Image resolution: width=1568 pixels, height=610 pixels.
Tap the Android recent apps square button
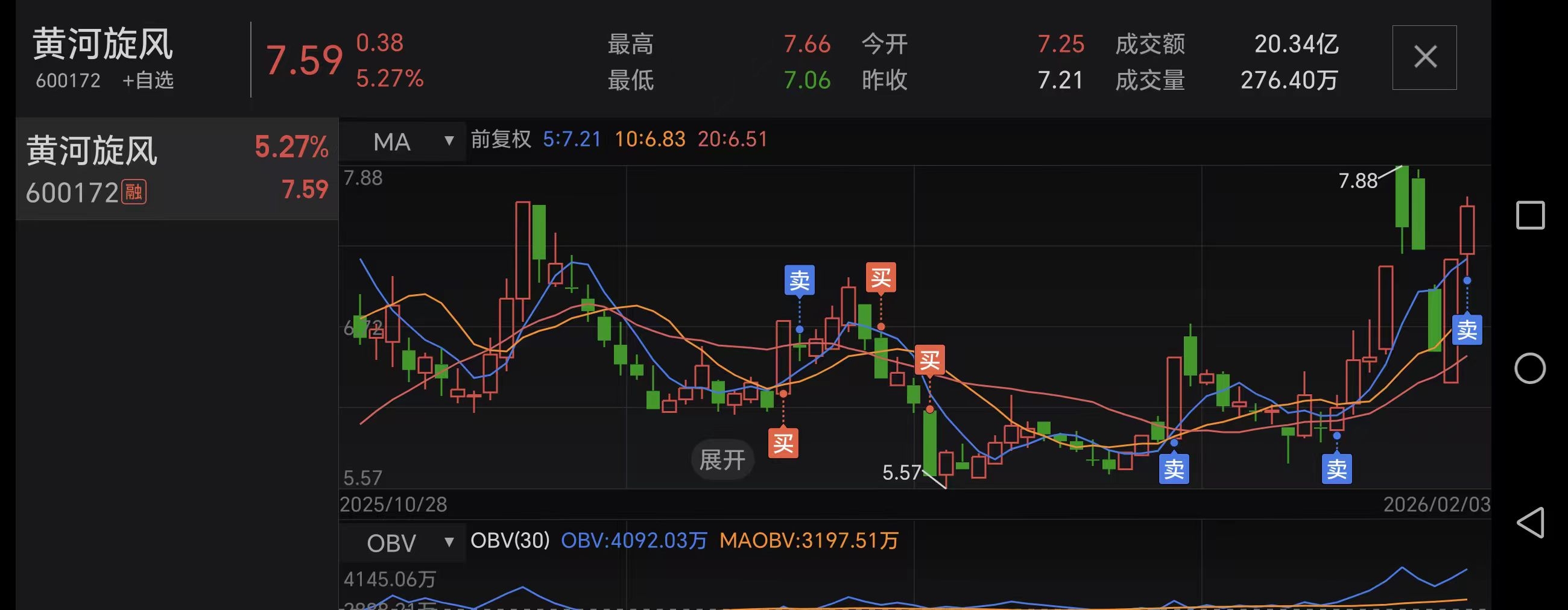pyautogui.click(x=1530, y=215)
